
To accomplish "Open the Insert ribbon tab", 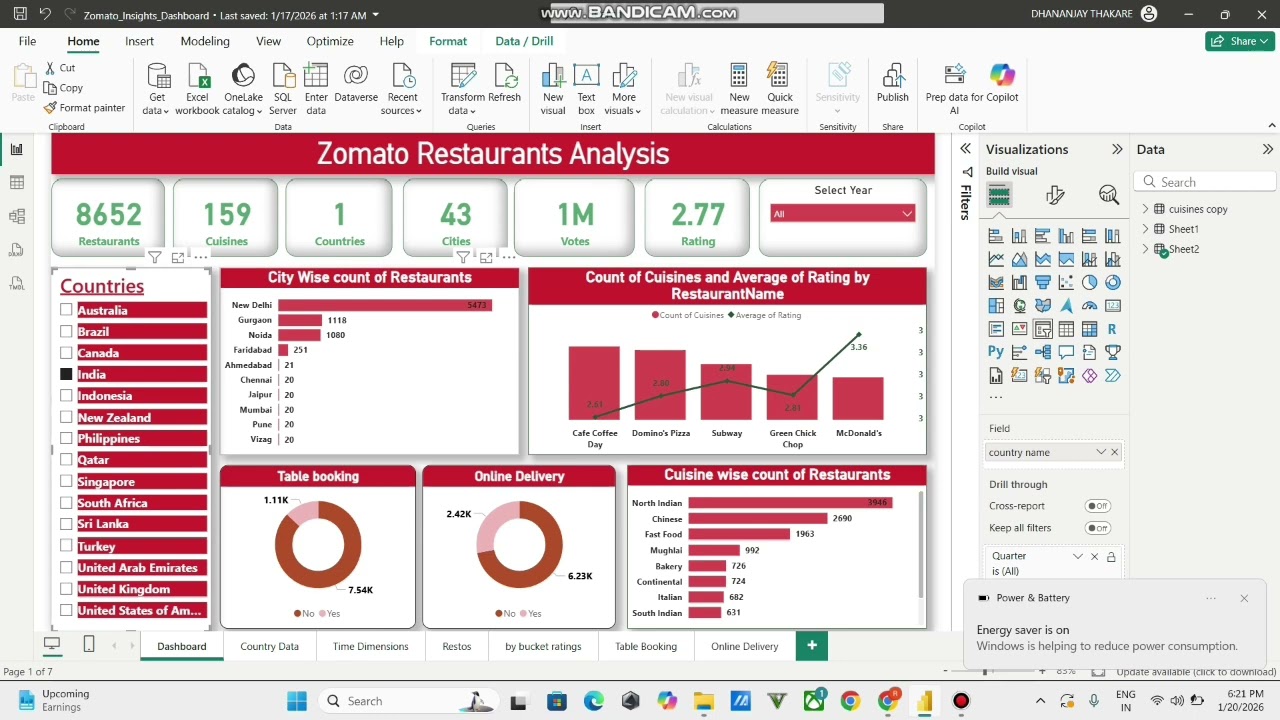I will (x=139, y=41).
